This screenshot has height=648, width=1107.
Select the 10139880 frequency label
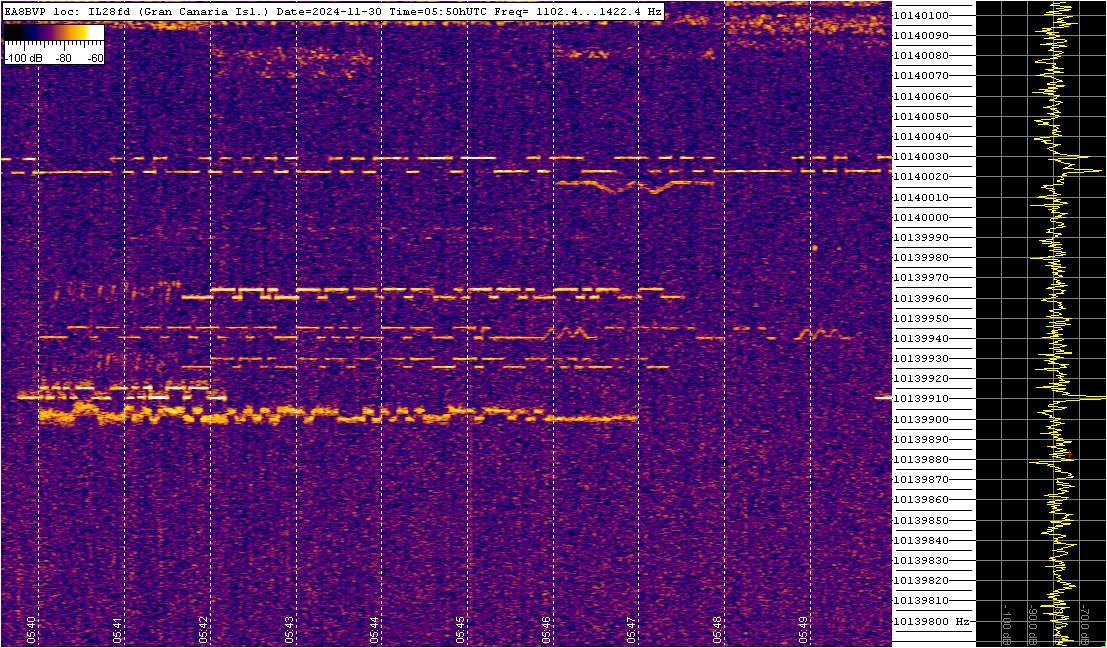[x=921, y=460]
